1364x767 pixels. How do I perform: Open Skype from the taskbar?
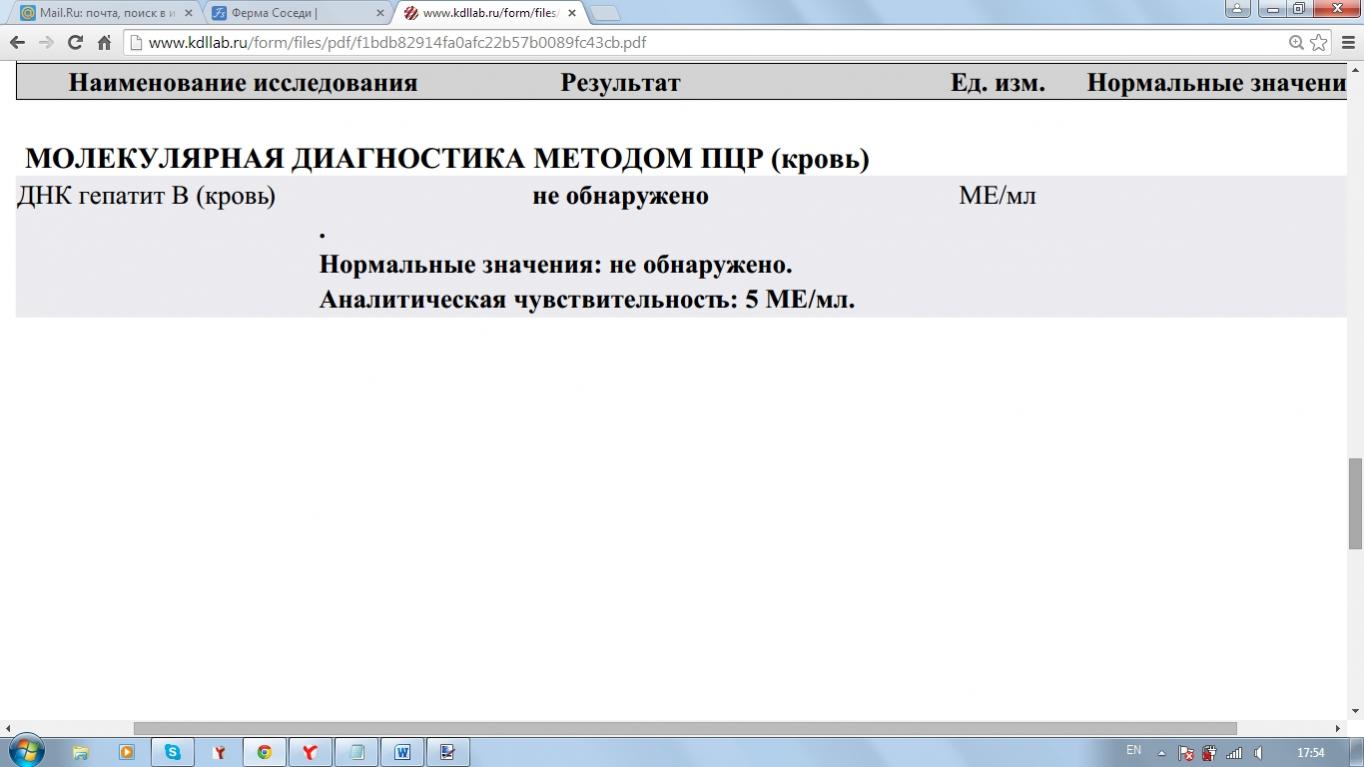coord(173,752)
